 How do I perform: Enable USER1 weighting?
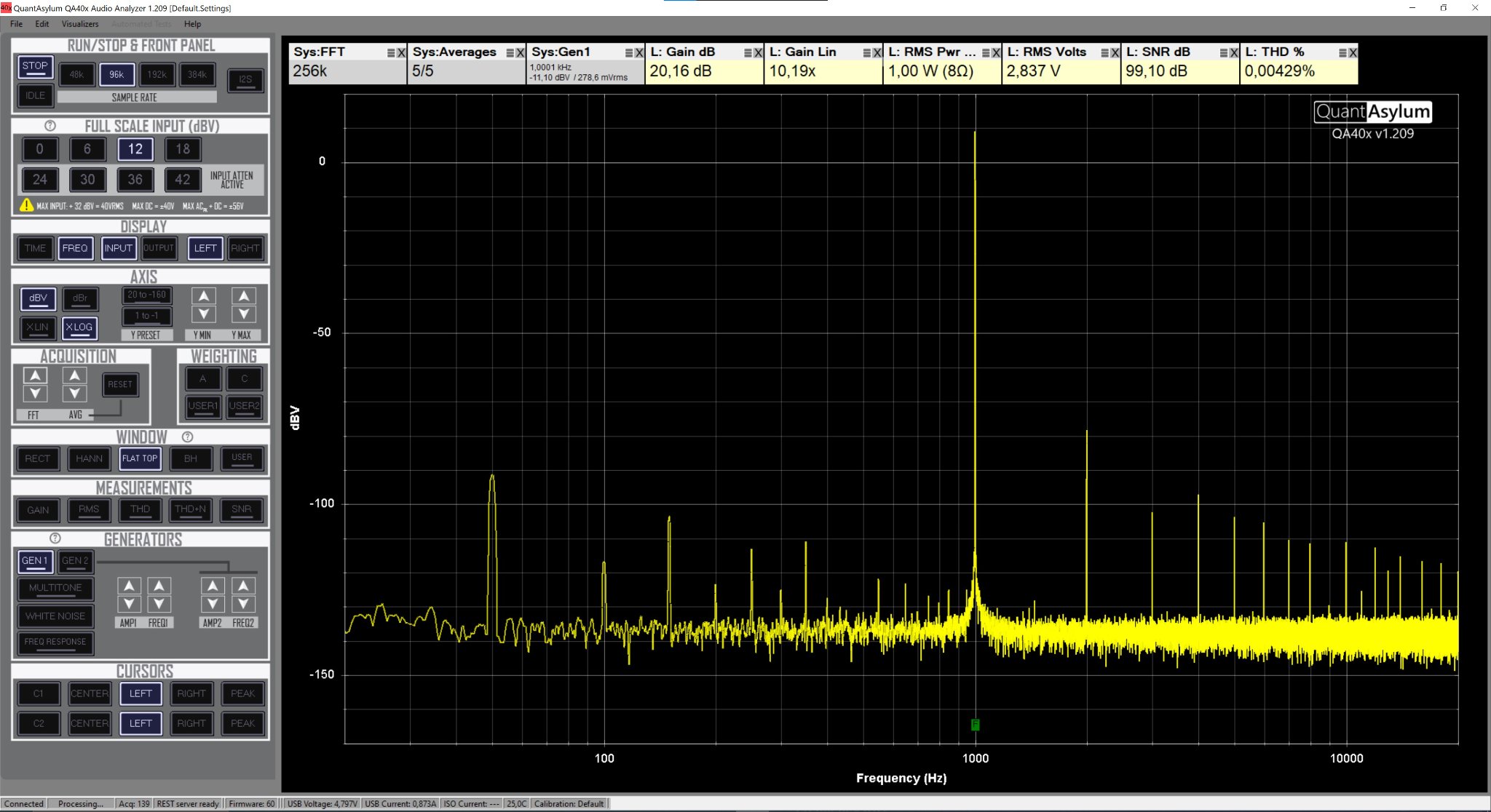tap(203, 406)
